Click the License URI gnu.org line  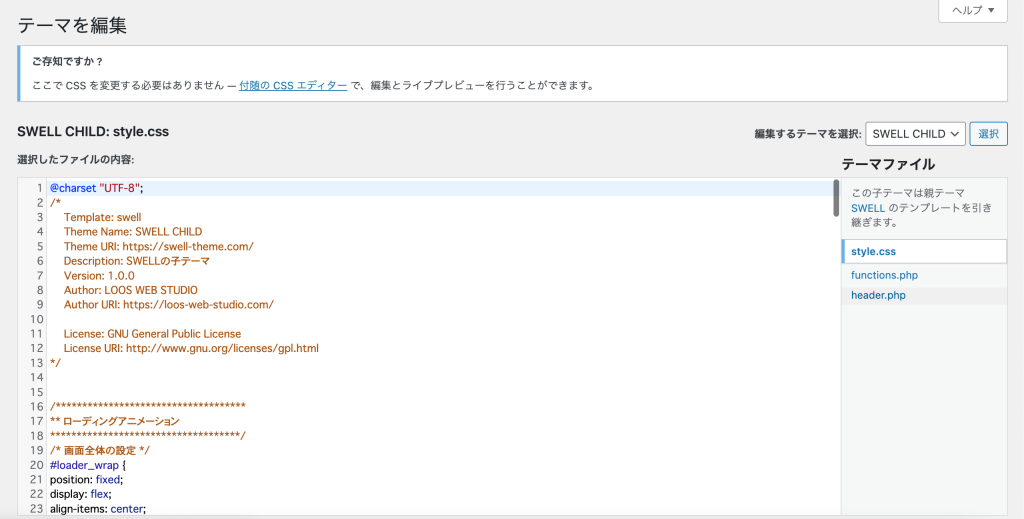coord(191,348)
